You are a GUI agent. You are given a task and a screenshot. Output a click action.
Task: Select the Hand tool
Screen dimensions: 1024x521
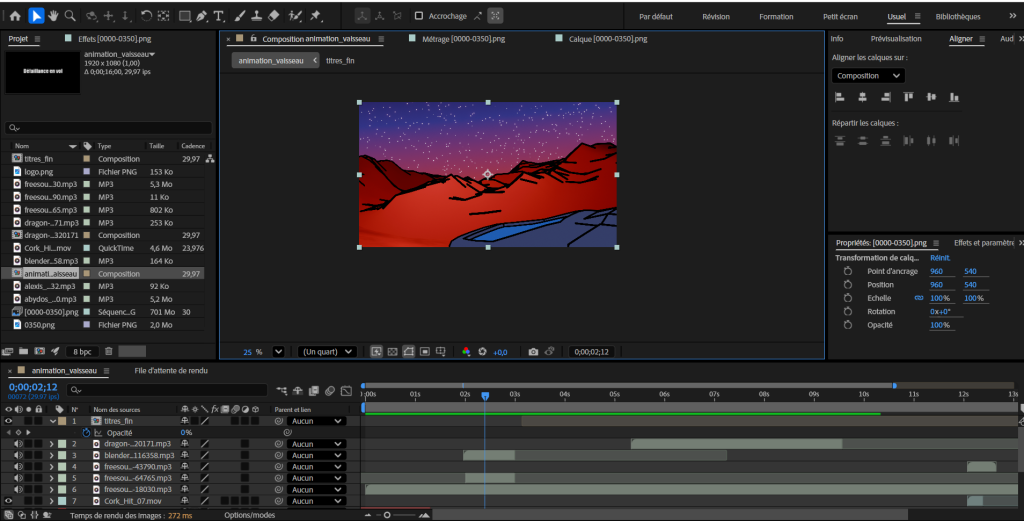(x=53, y=16)
